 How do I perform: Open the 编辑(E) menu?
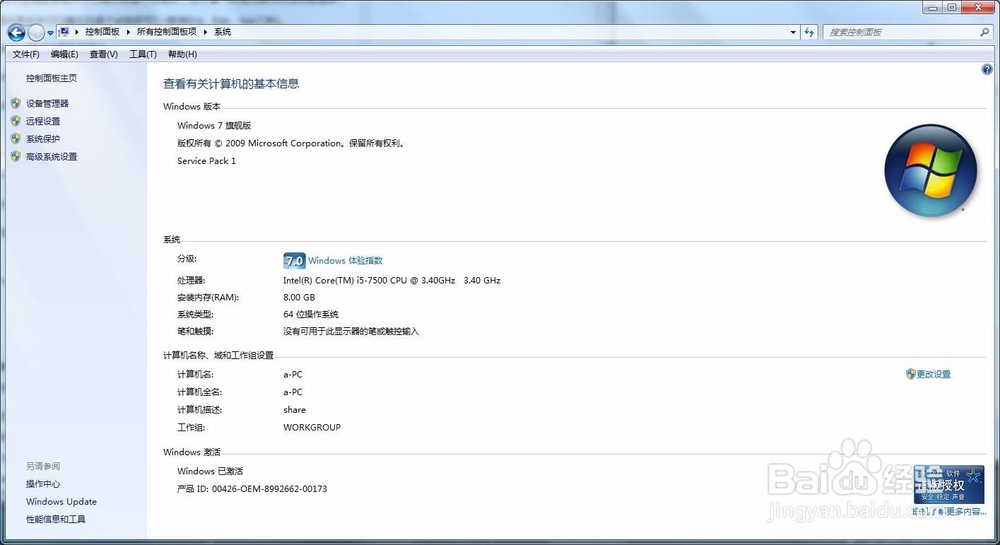tap(64, 54)
